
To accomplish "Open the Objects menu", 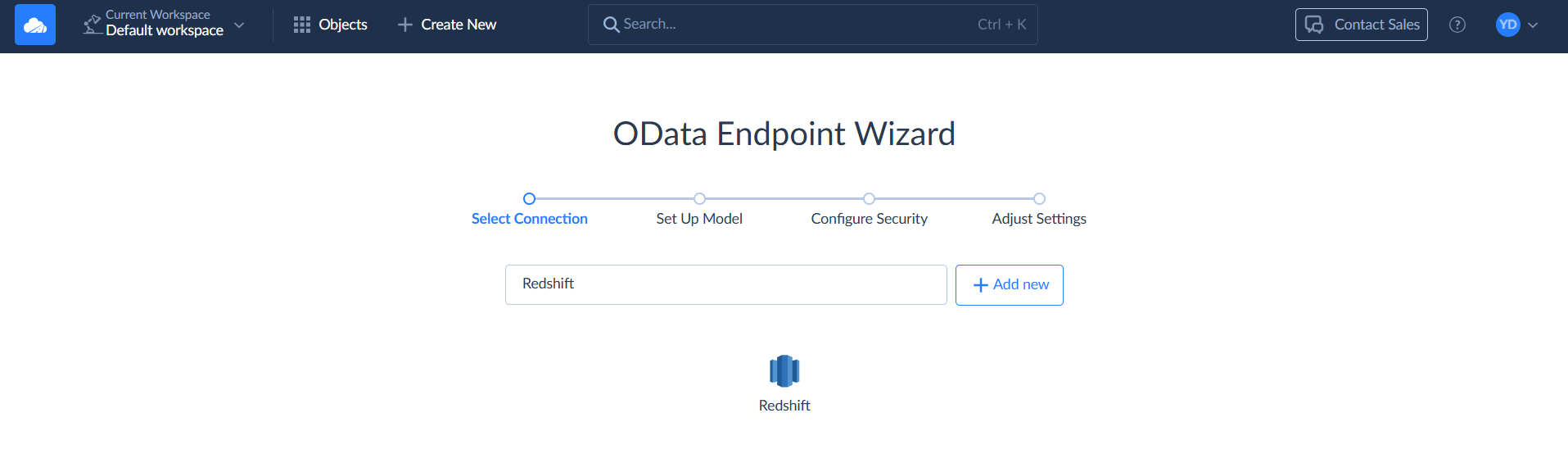I will [x=342, y=25].
